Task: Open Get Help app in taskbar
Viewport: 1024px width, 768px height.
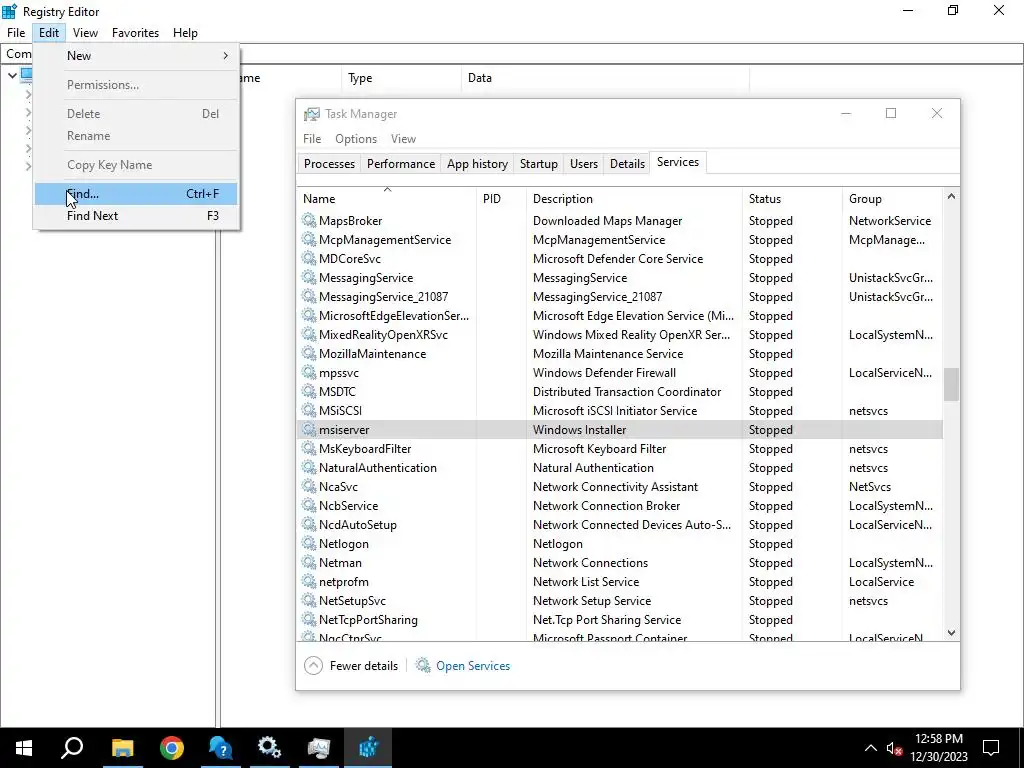Action: point(221,748)
